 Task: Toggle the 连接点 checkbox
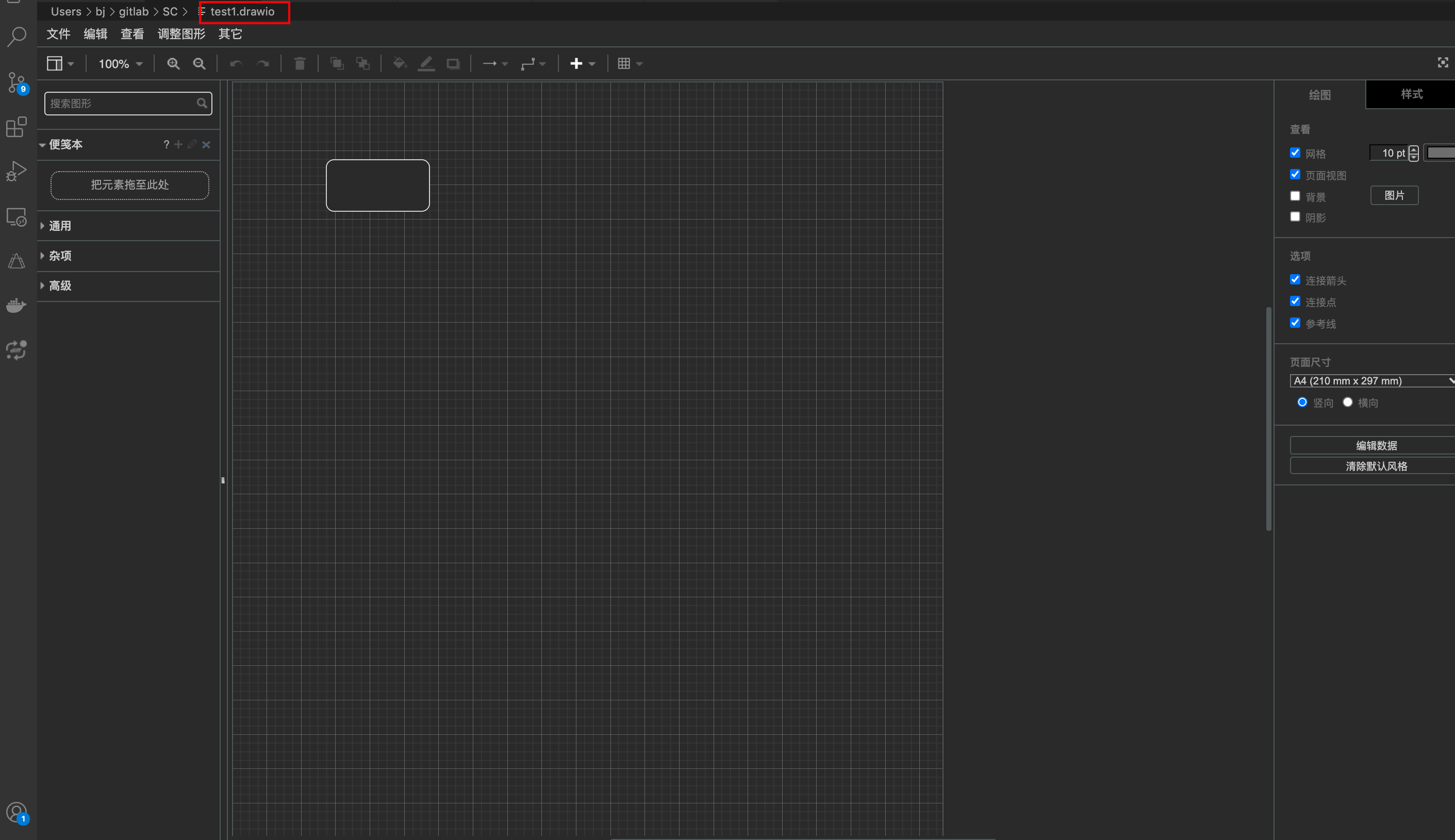click(1295, 301)
